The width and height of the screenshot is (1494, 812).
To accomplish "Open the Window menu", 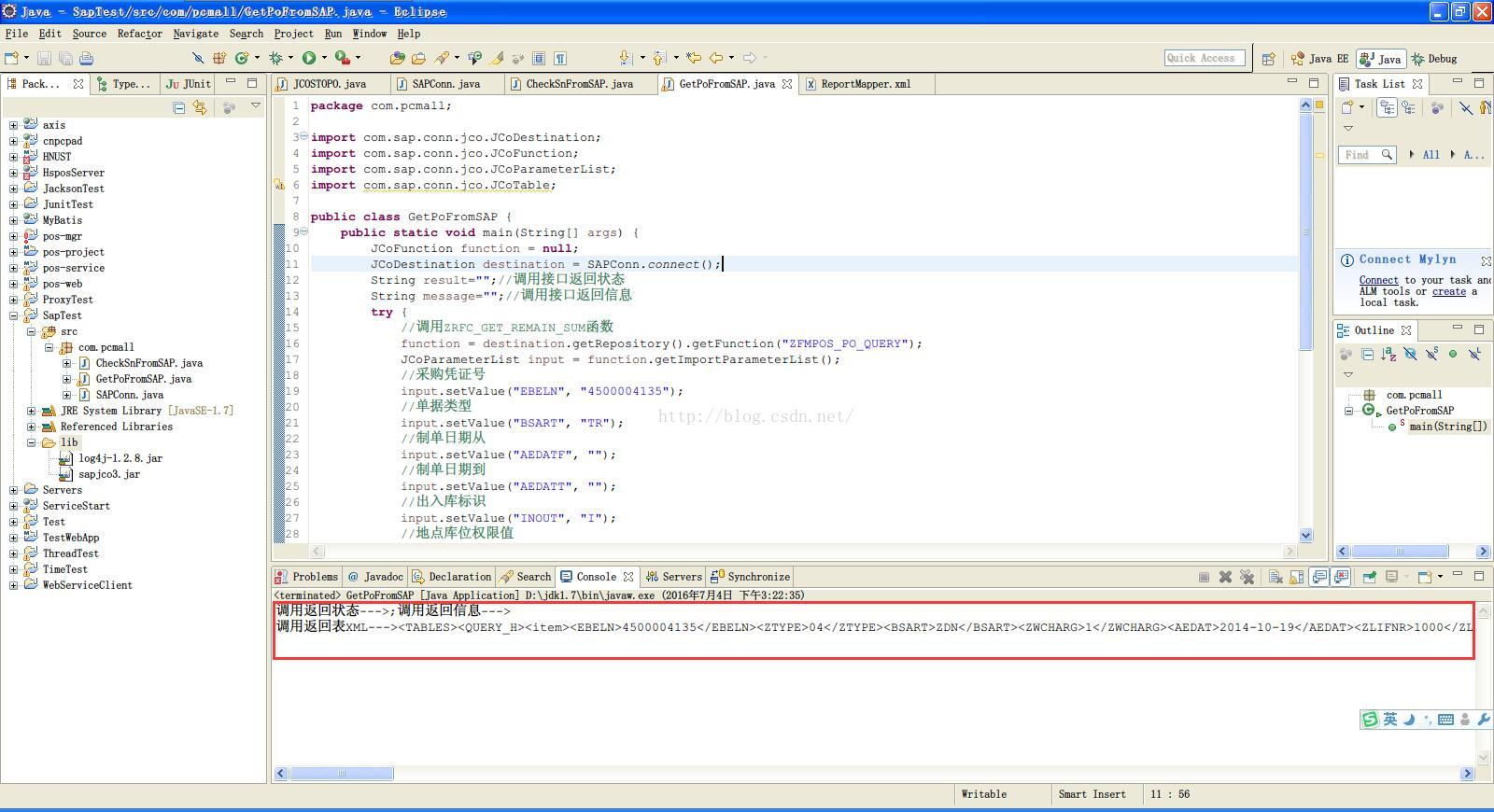I will tap(369, 34).
